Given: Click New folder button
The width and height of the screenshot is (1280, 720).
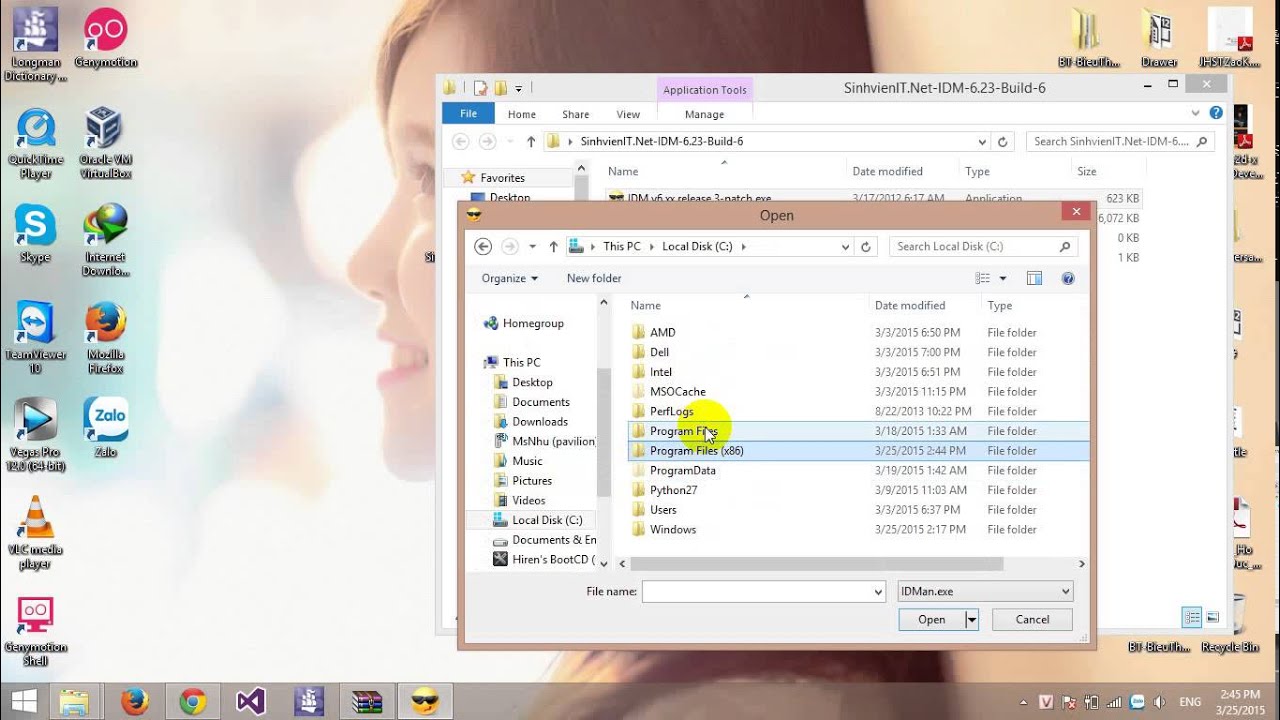Looking at the screenshot, I should click(x=594, y=278).
